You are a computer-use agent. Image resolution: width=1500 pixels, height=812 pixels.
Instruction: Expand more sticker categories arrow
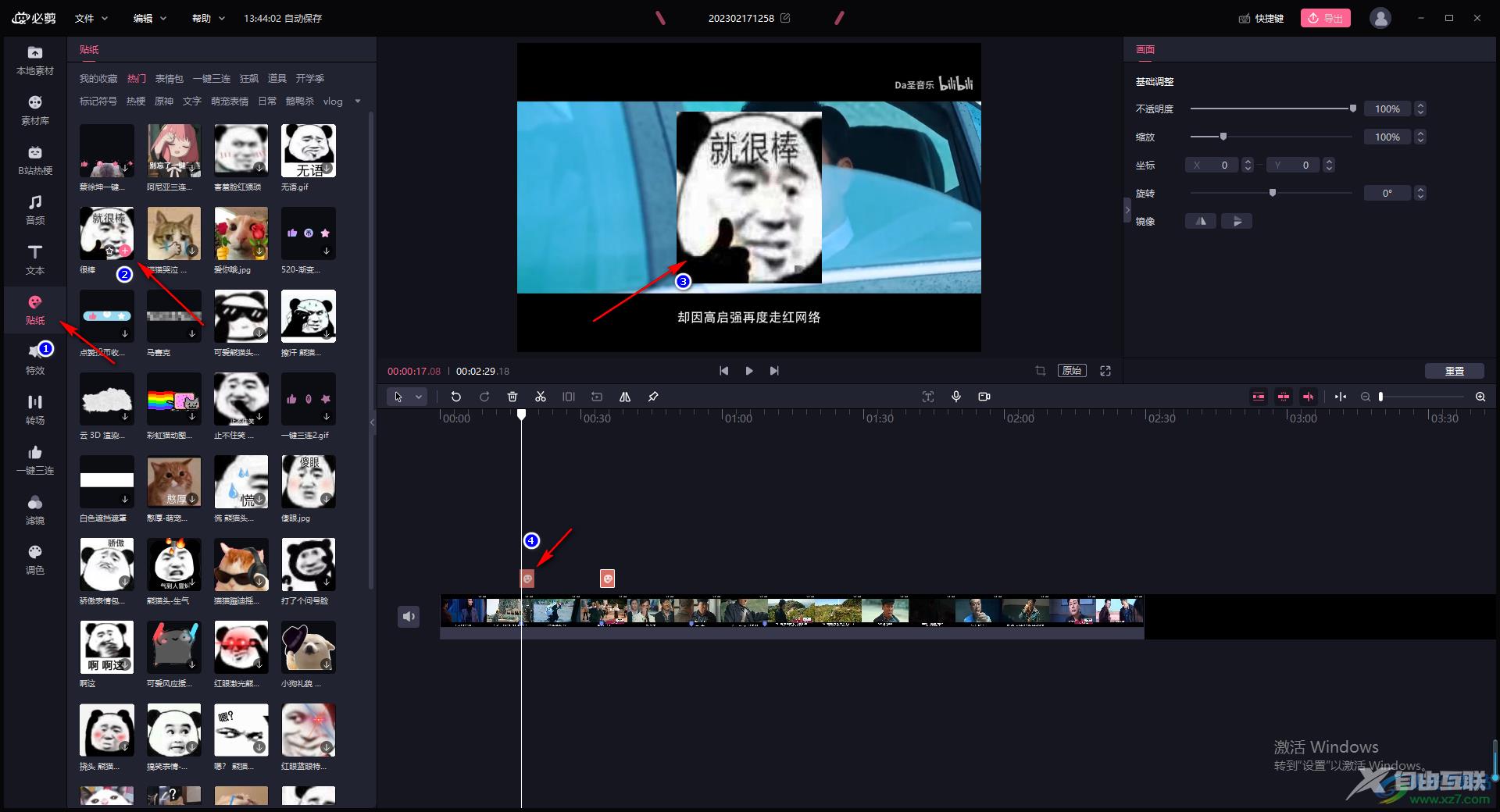pyautogui.click(x=358, y=101)
